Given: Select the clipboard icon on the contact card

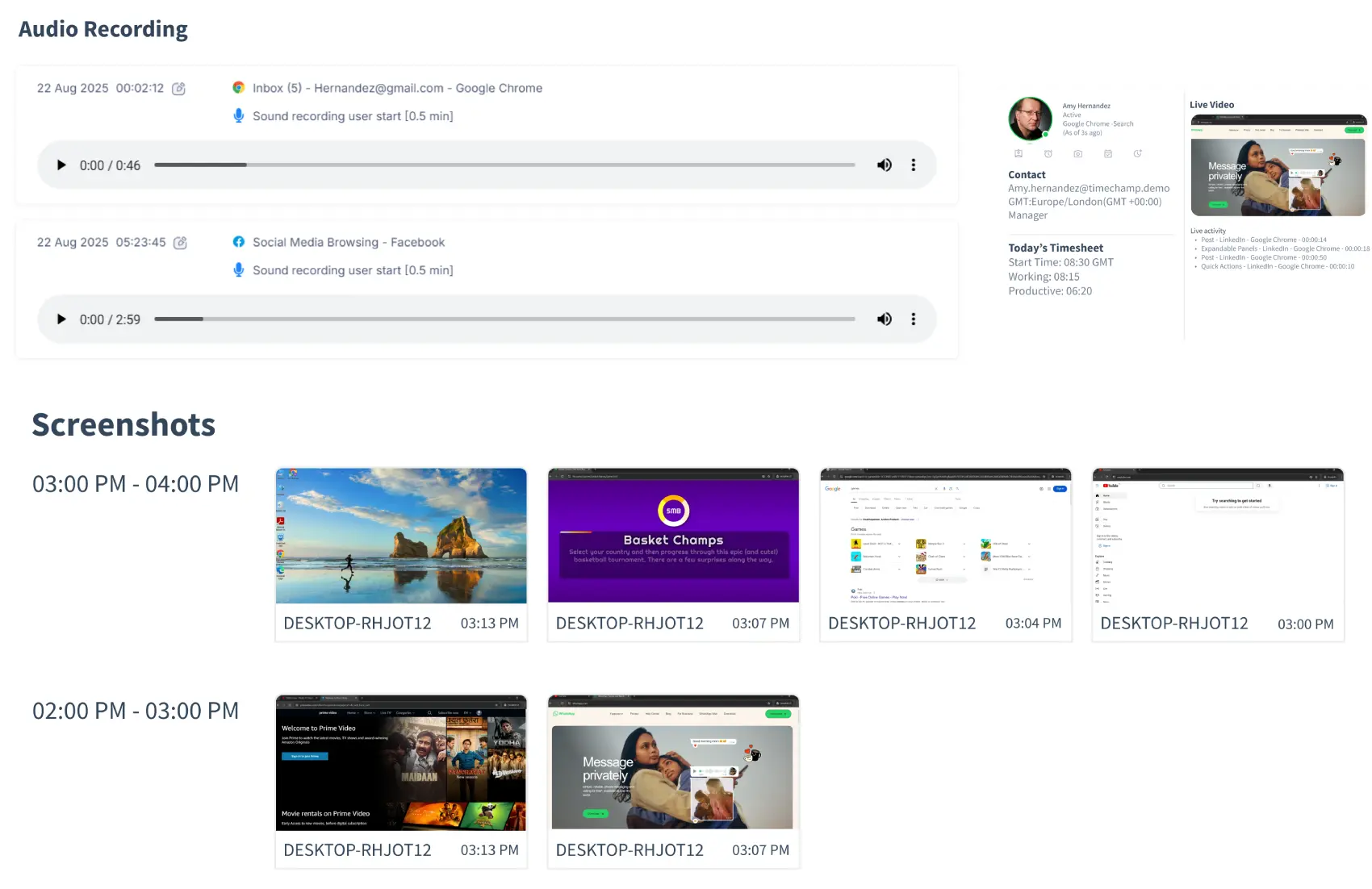Looking at the screenshot, I should [x=1019, y=154].
